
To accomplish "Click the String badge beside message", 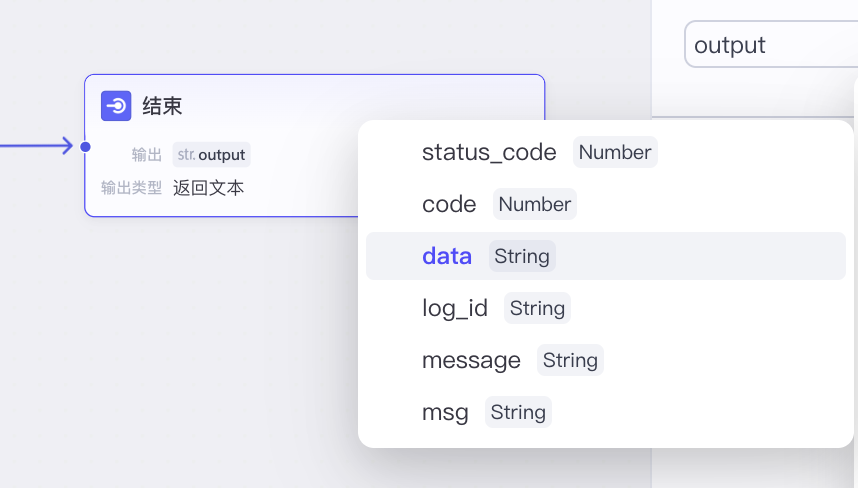I will tap(570, 360).
